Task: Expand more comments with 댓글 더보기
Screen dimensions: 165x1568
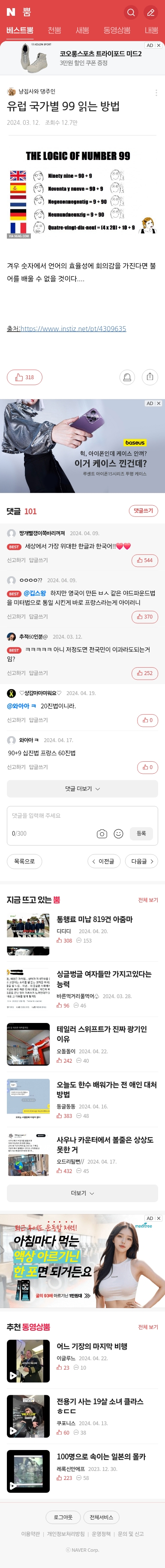Action: tap(82, 788)
